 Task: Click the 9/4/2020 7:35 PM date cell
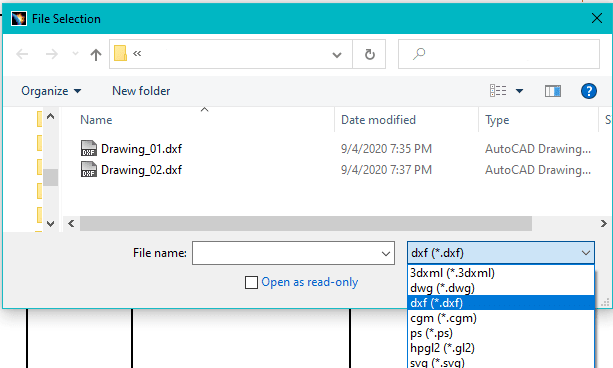[386, 149]
